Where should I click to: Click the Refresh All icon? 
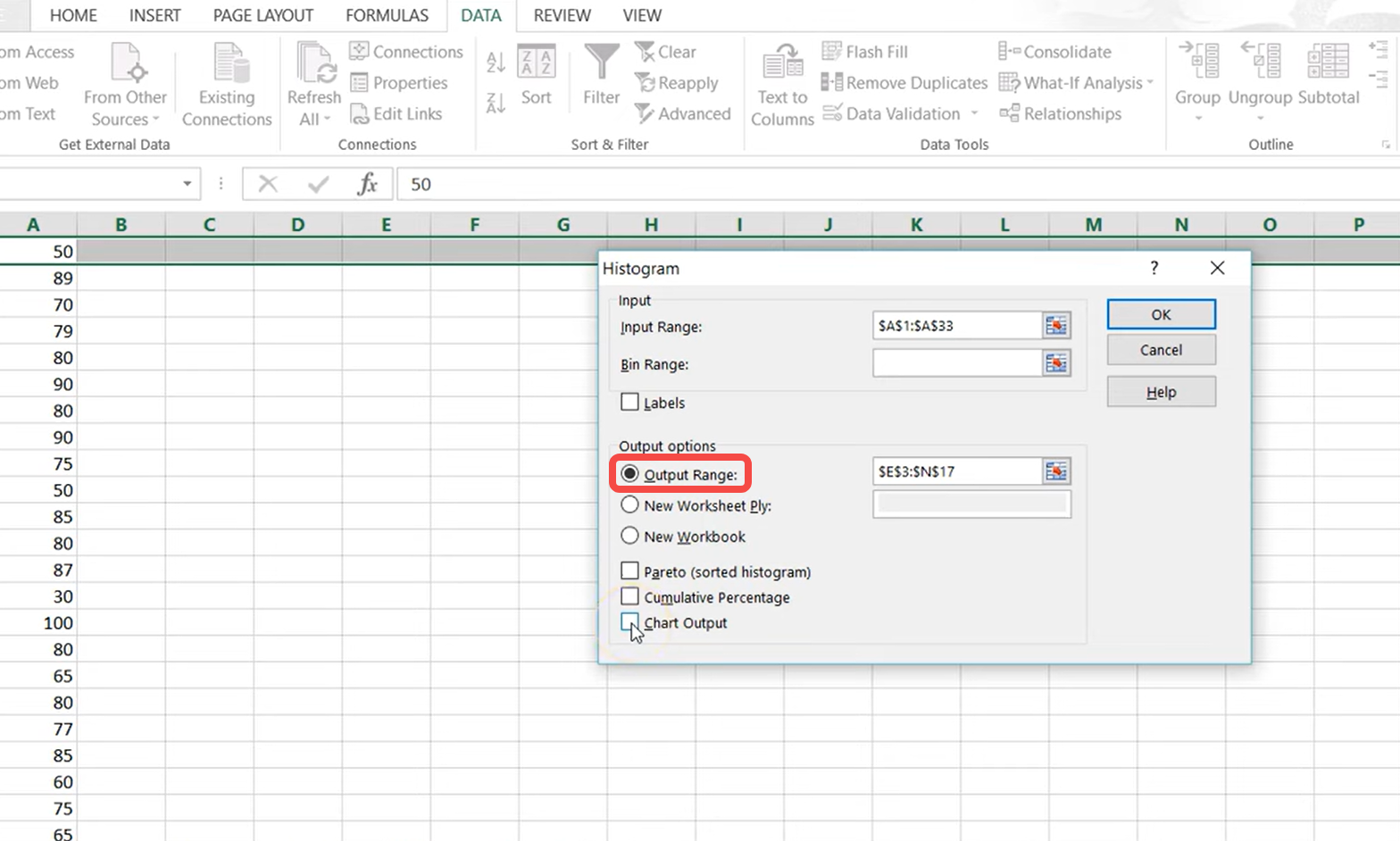(x=314, y=62)
